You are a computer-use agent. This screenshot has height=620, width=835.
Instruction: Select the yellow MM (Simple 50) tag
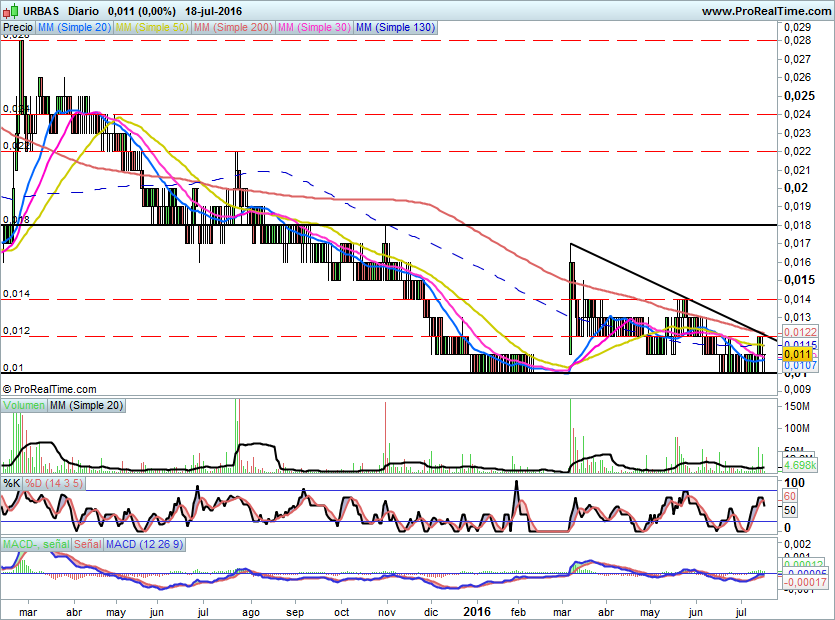tap(151, 28)
